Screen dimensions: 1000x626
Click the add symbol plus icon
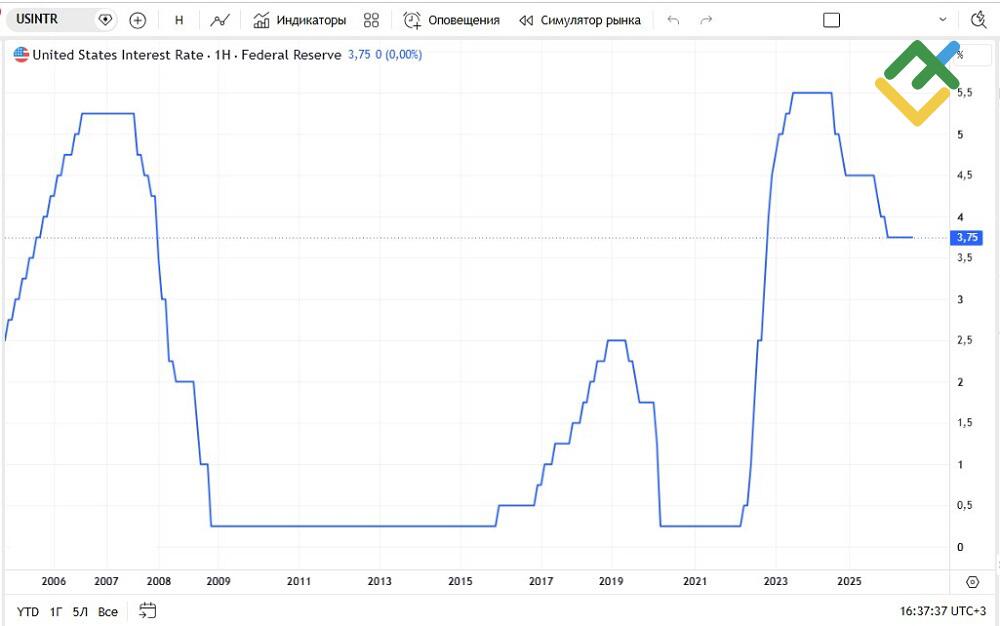pos(137,20)
